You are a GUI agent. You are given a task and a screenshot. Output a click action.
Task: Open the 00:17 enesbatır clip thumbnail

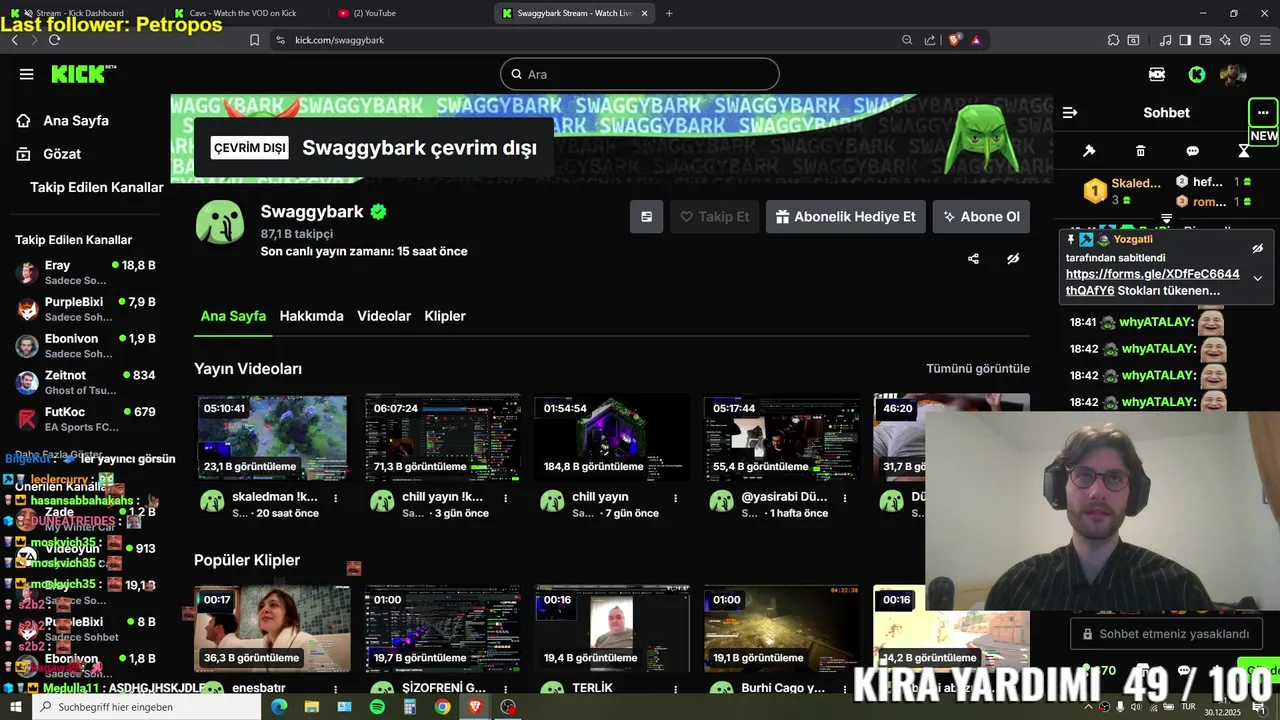tap(272, 628)
